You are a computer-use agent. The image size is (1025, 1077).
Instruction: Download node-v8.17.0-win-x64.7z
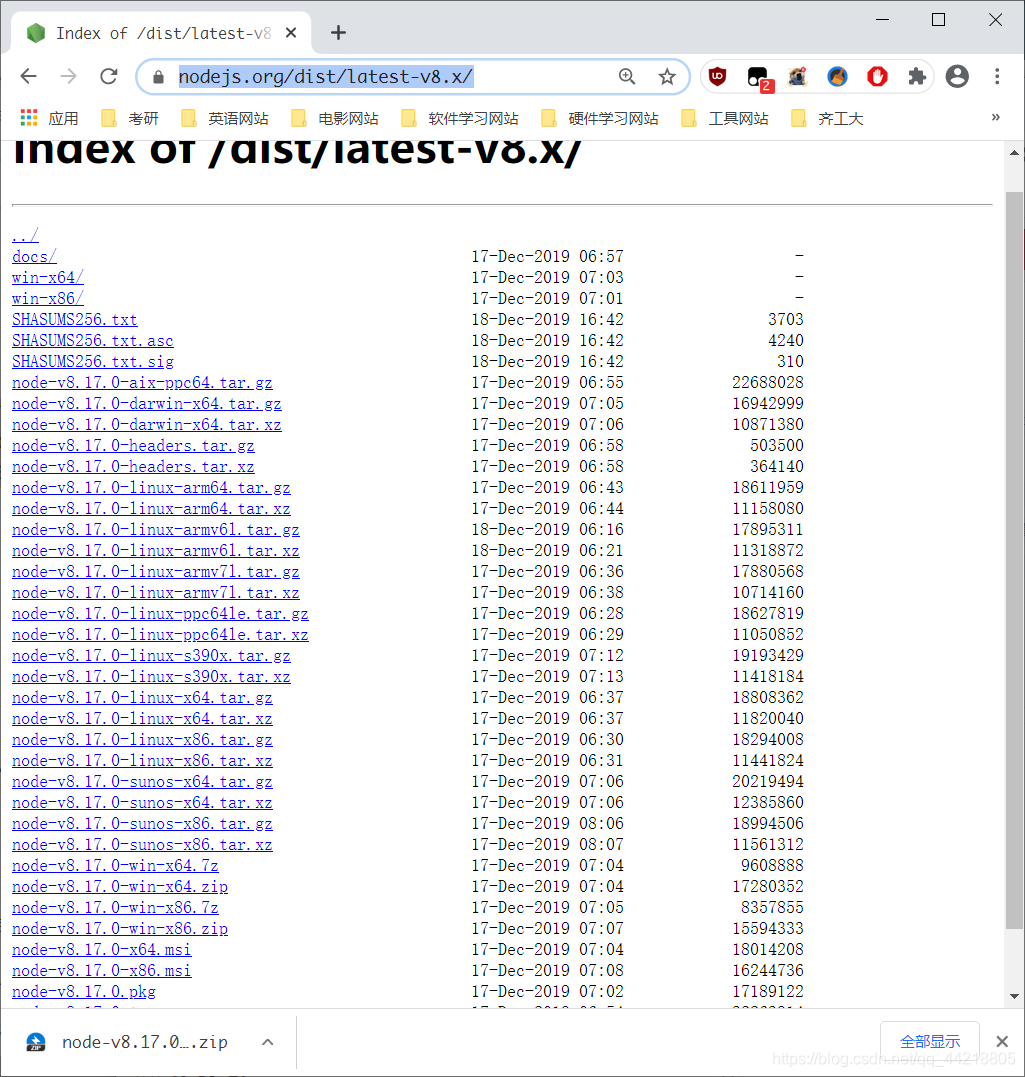click(x=115, y=865)
